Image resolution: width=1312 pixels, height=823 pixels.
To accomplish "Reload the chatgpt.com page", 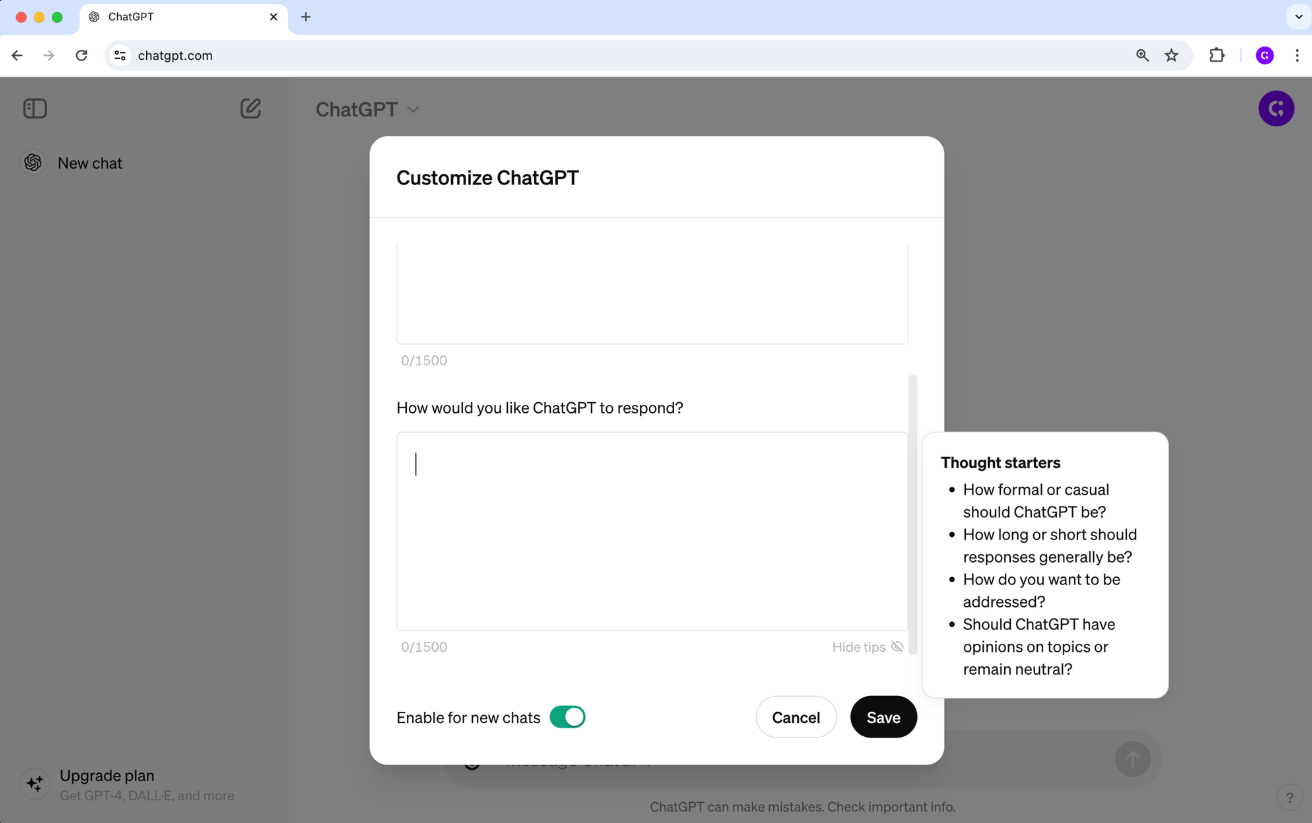I will click(82, 56).
